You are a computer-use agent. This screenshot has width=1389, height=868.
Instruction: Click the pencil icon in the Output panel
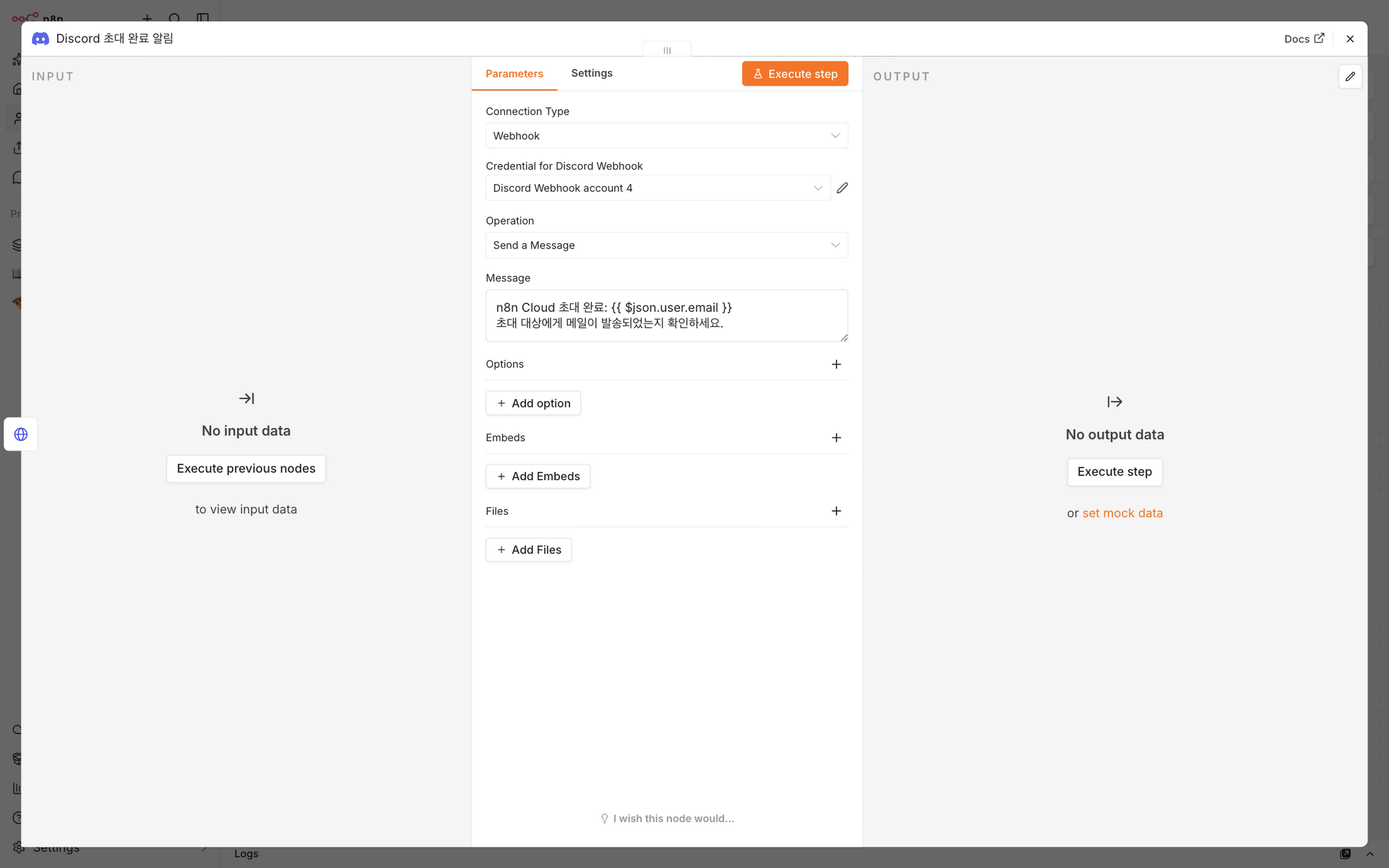click(x=1350, y=76)
